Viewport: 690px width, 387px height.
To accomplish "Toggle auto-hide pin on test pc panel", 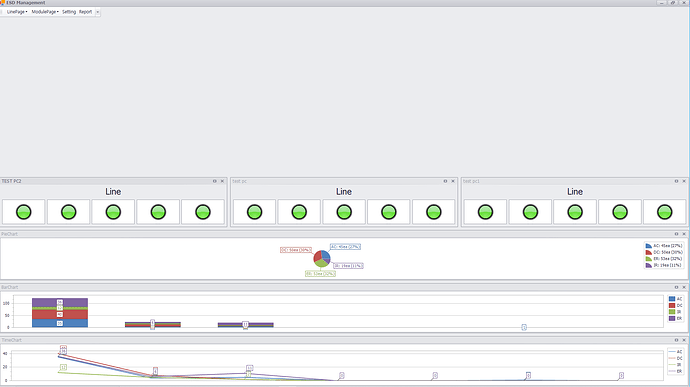I will [x=445, y=181].
